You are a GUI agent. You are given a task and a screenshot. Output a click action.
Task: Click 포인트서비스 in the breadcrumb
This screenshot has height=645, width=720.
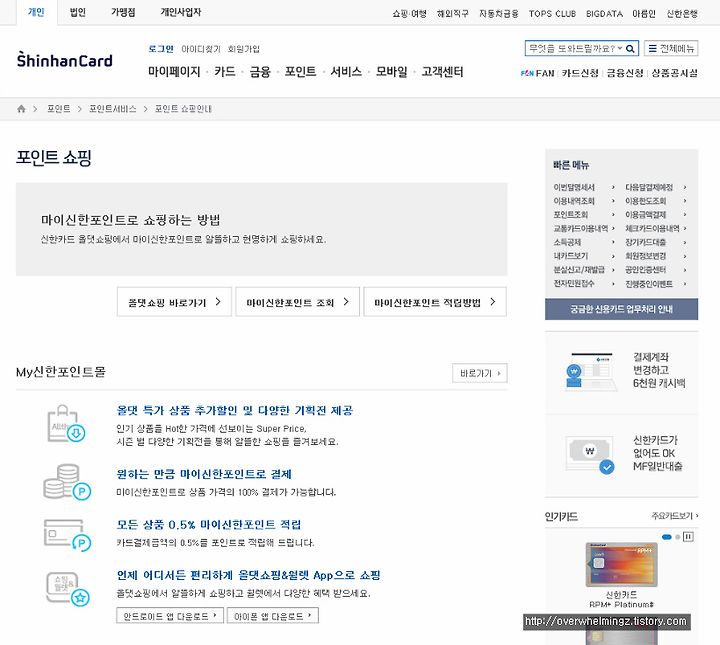click(x=112, y=109)
